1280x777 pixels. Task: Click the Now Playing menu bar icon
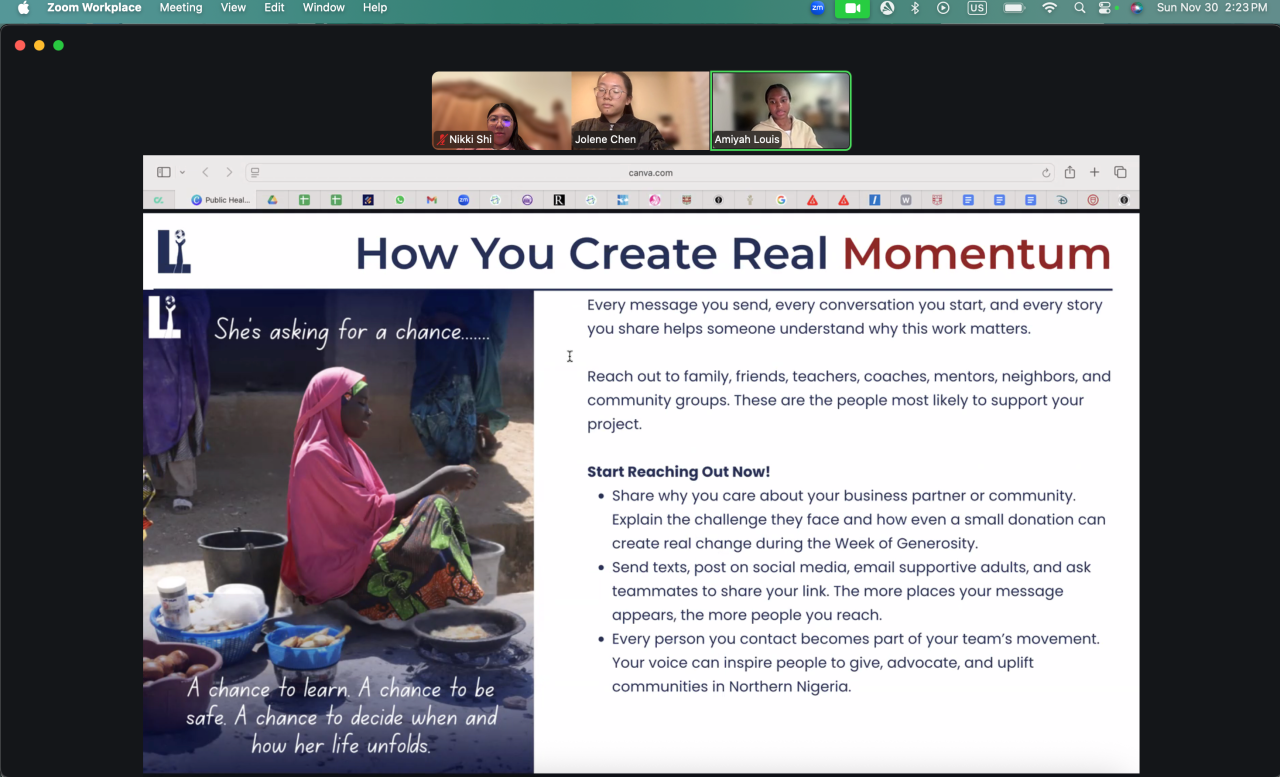[x=943, y=8]
